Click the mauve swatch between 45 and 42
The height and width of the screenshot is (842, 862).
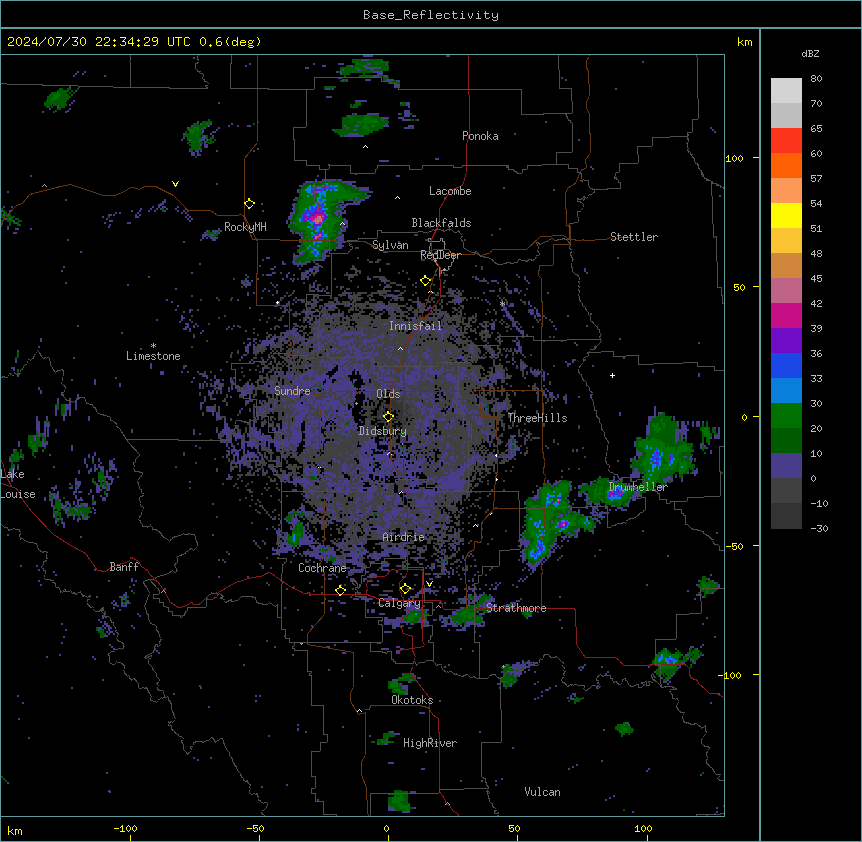pos(786,291)
